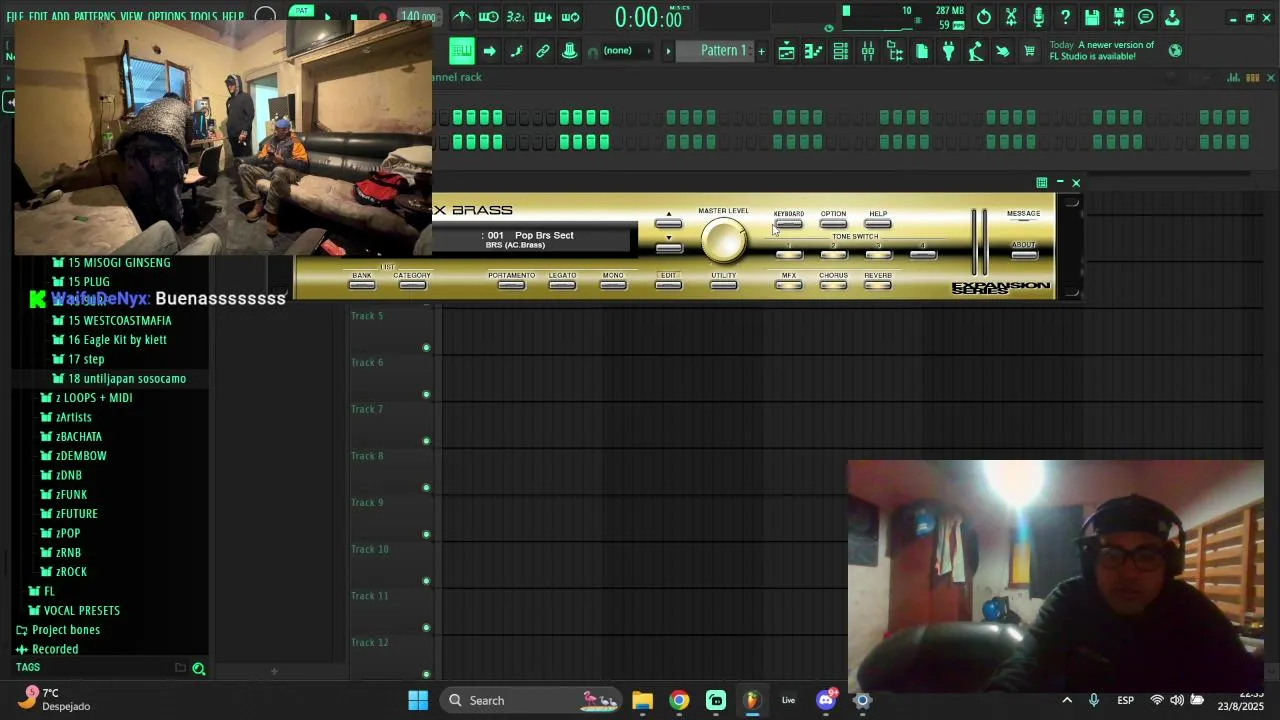Show hidden system tray icons chevron

pyautogui.click(x=1067, y=700)
